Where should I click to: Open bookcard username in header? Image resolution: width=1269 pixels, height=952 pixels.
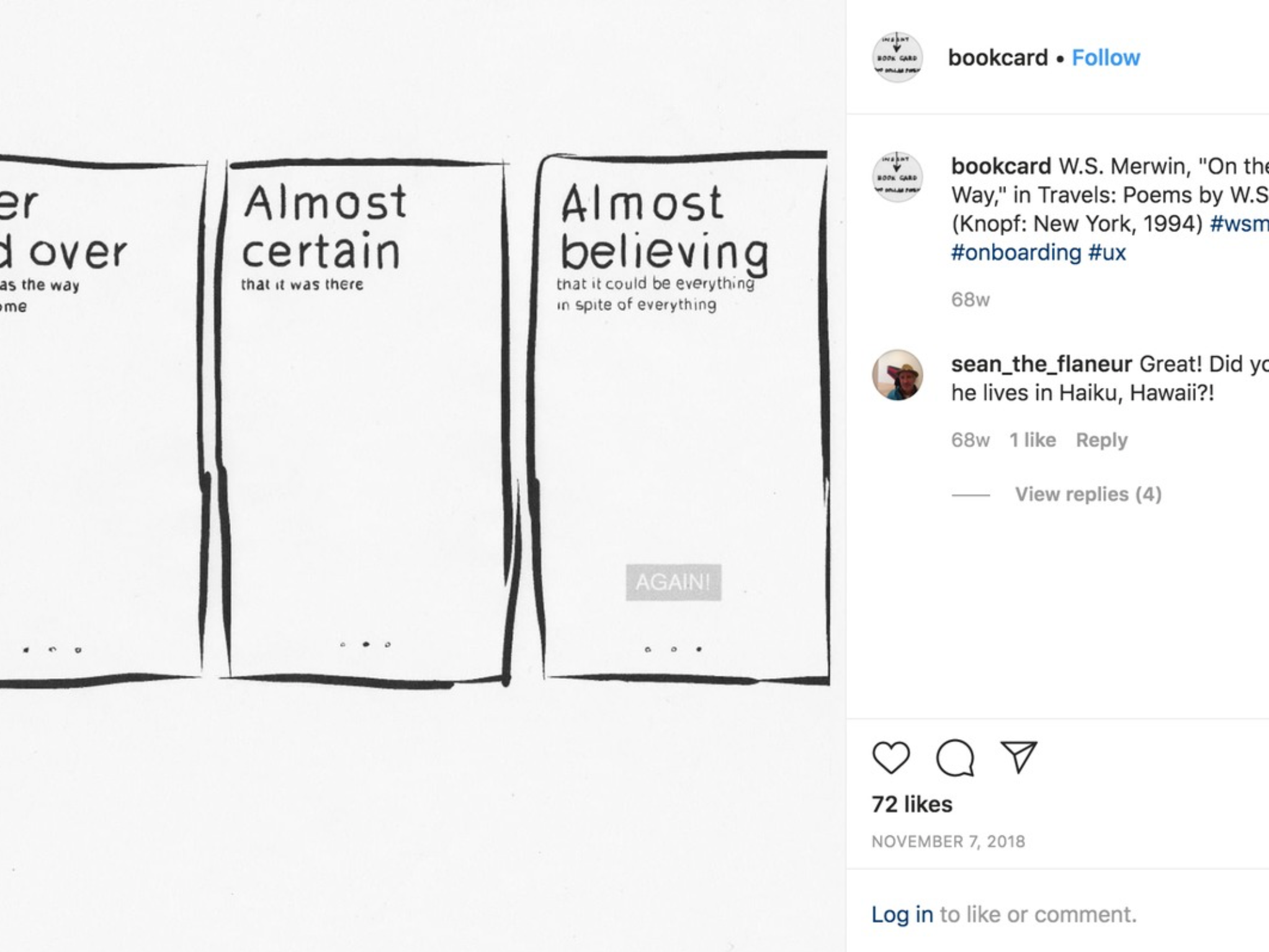click(x=997, y=57)
